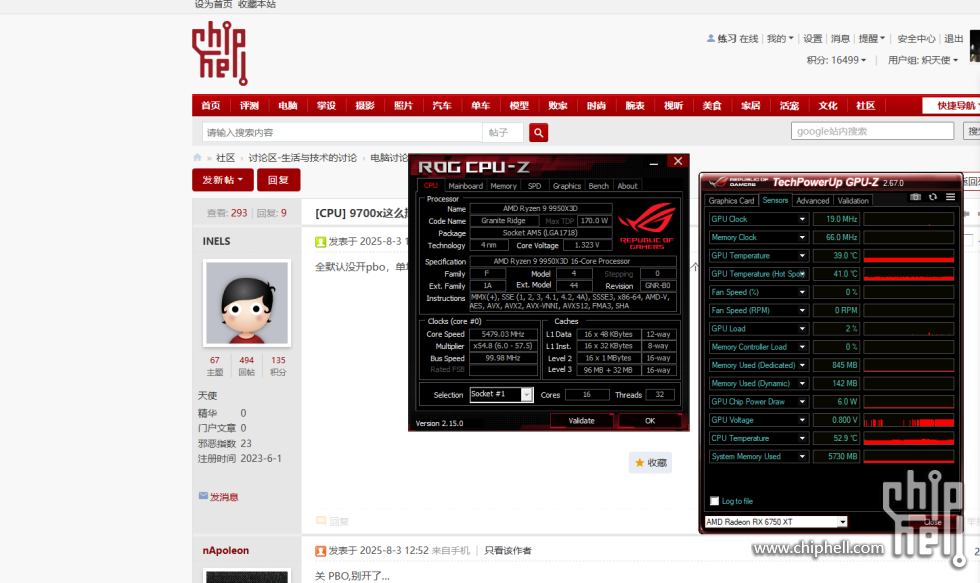Click the red search magnifier button

[538, 132]
